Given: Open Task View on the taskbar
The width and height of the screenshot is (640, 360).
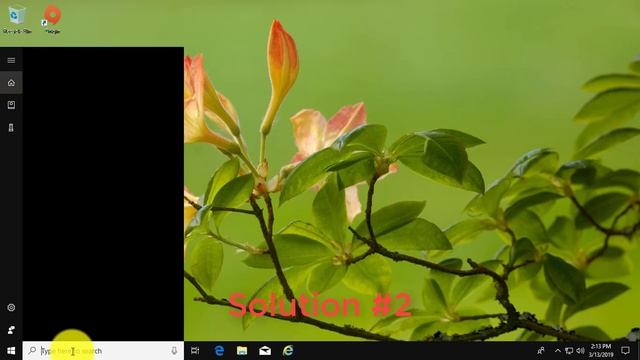Looking at the screenshot, I should coord(196,351).
